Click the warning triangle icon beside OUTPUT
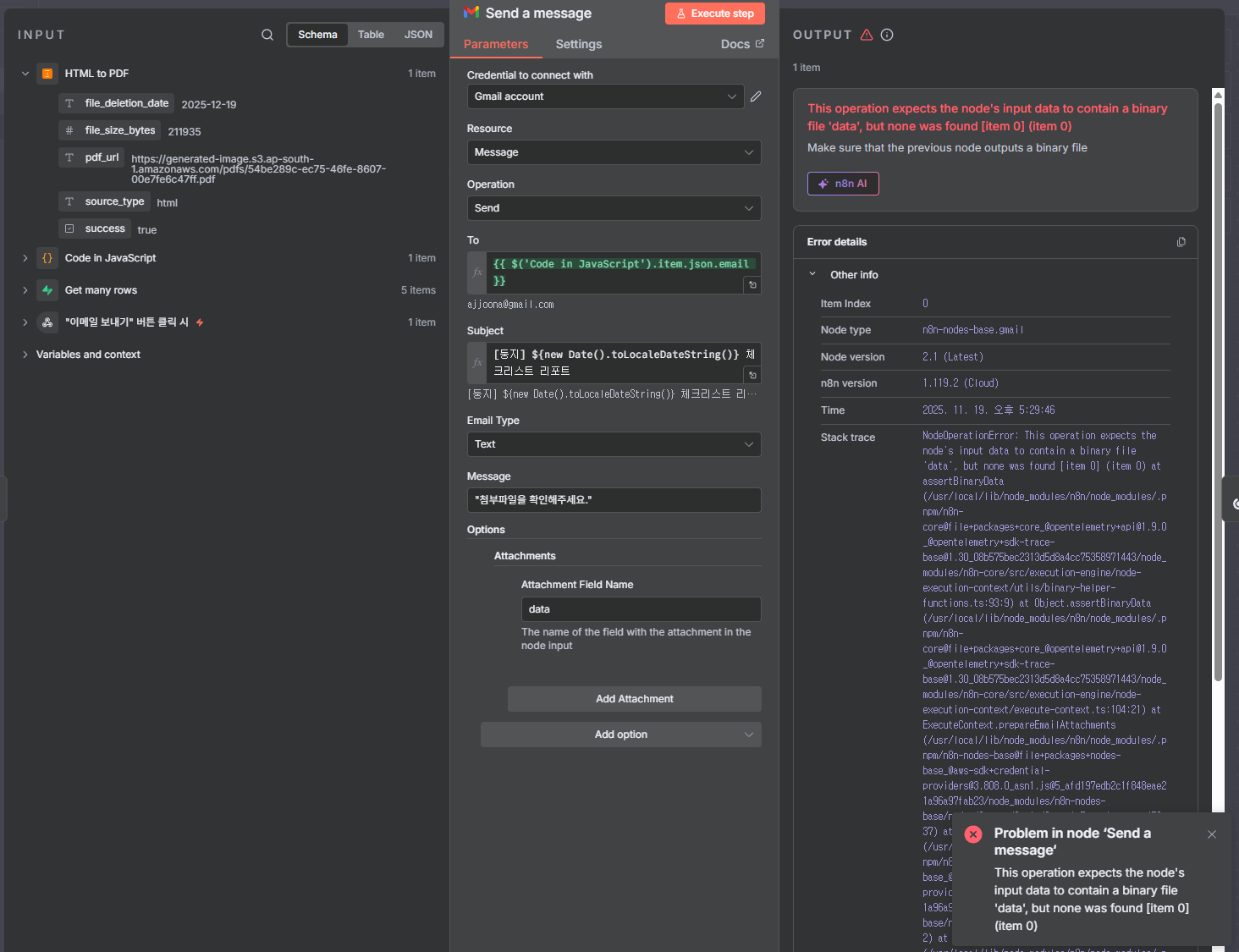 [867, 35]
